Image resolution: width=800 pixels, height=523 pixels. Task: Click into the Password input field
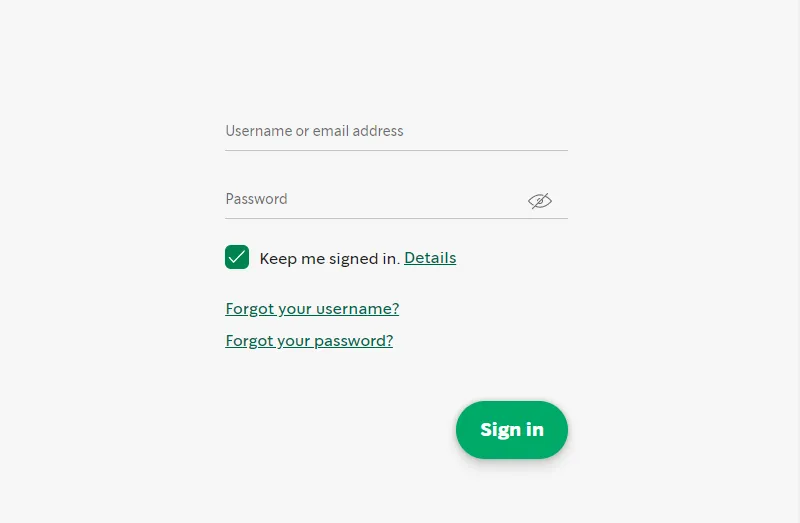(x=370, y=199)
